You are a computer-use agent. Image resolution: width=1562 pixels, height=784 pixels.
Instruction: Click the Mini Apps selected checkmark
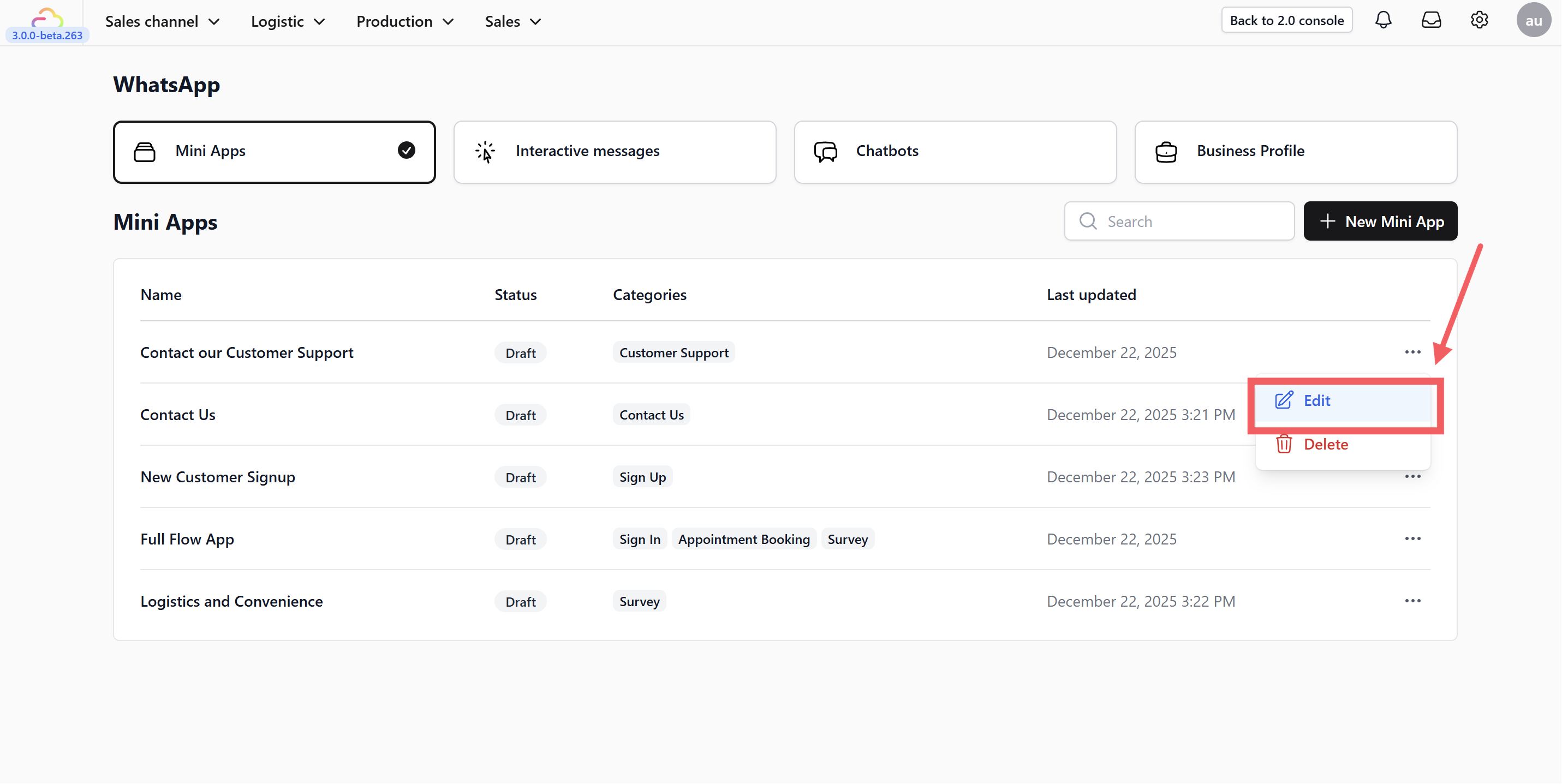click(x=406, y=151)
